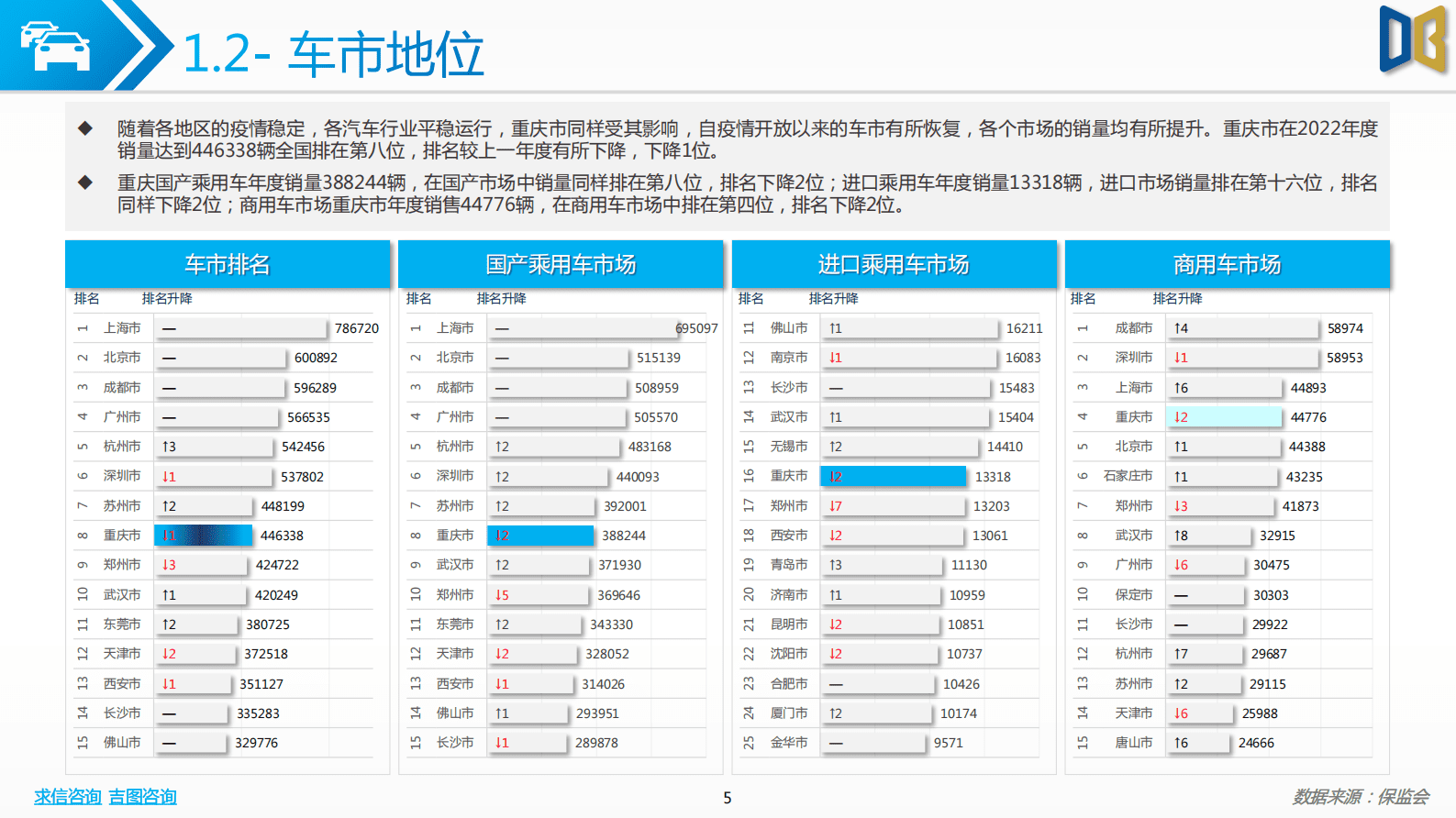Click the 排名升降 column header in 车市排名

pyautogui.click(x=167, y=299)
